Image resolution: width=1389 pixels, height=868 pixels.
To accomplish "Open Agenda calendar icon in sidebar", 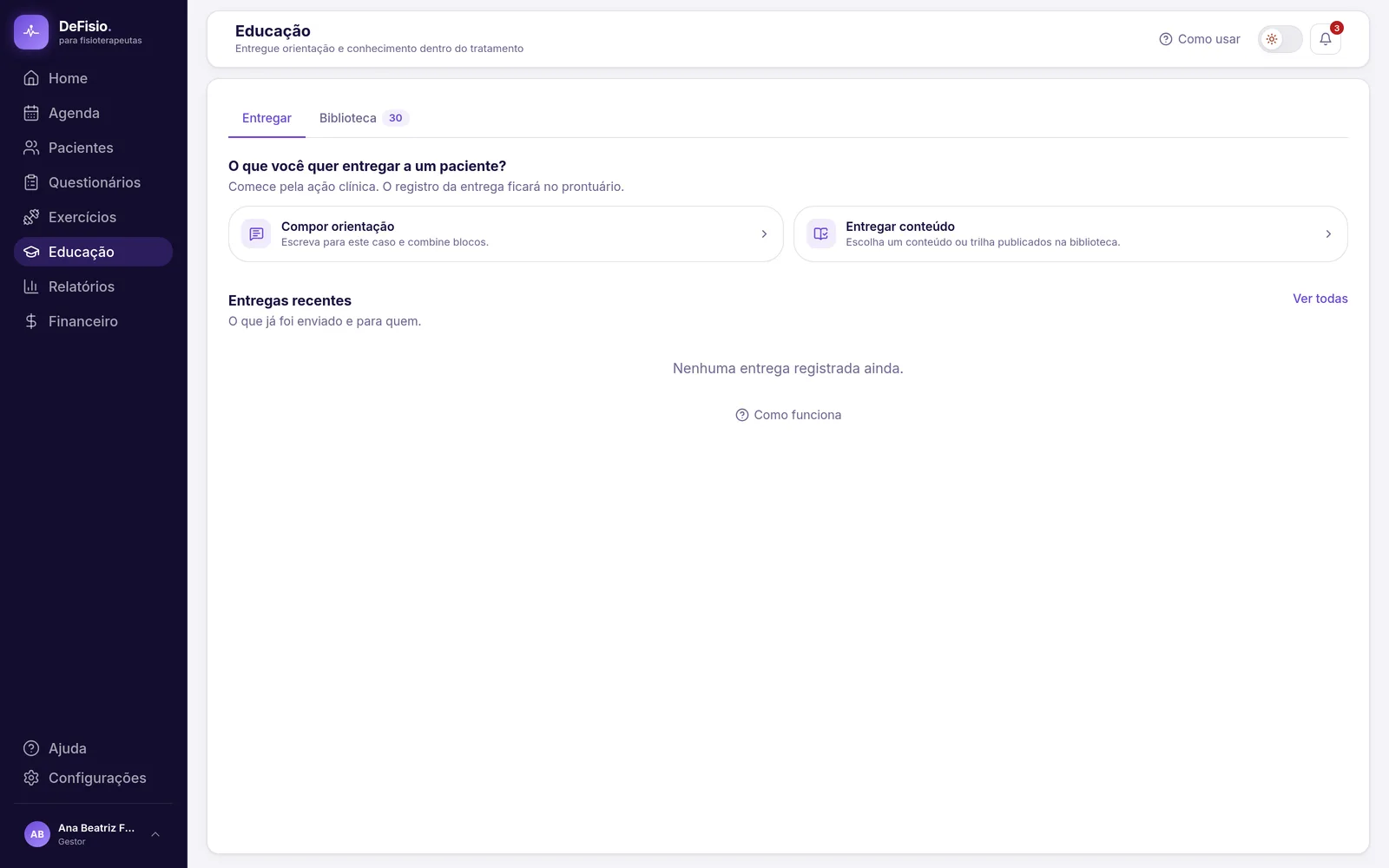I will tap(31, 113).
